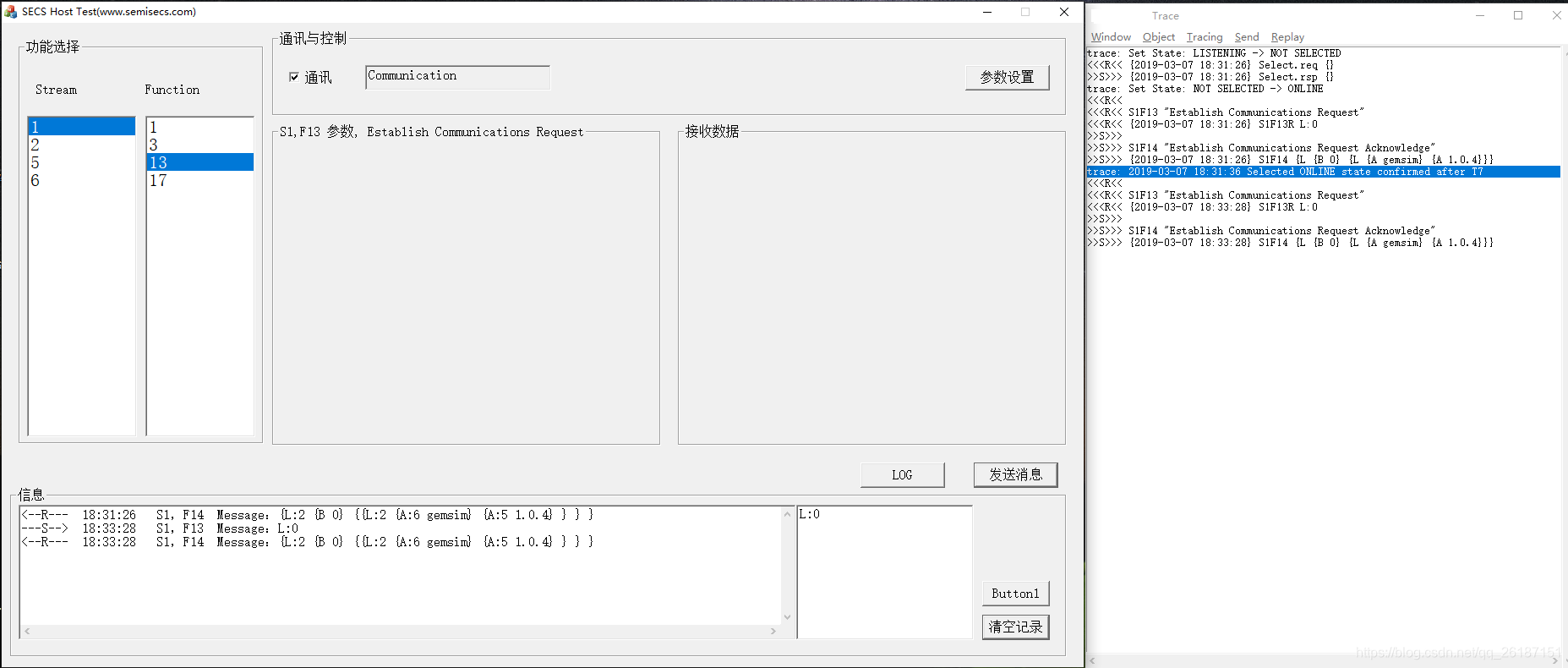Screen dimensions: 1568x668
Task: Minimize the Trace window
Action: [1480, 15]
